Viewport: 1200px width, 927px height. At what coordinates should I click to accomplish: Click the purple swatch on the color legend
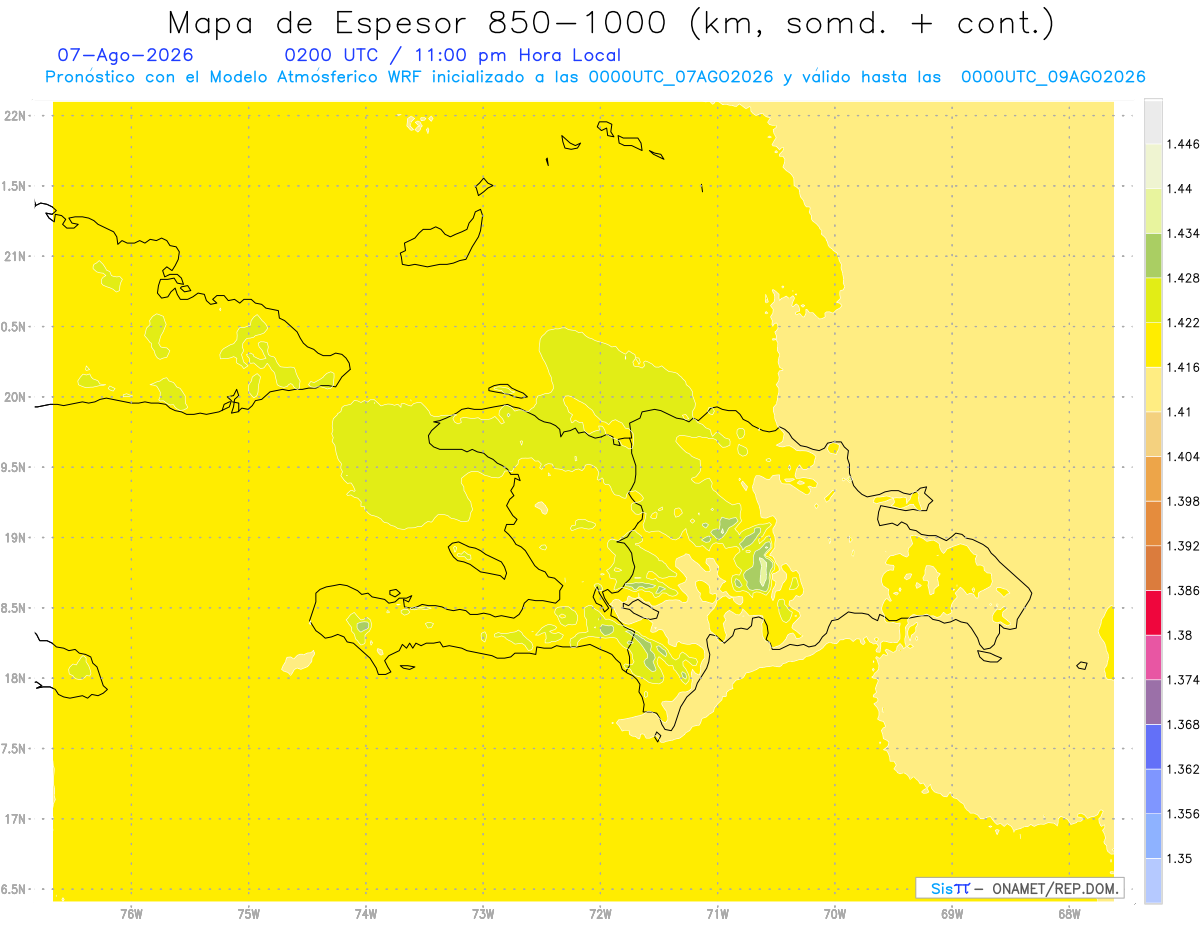tap(1153, 702)
